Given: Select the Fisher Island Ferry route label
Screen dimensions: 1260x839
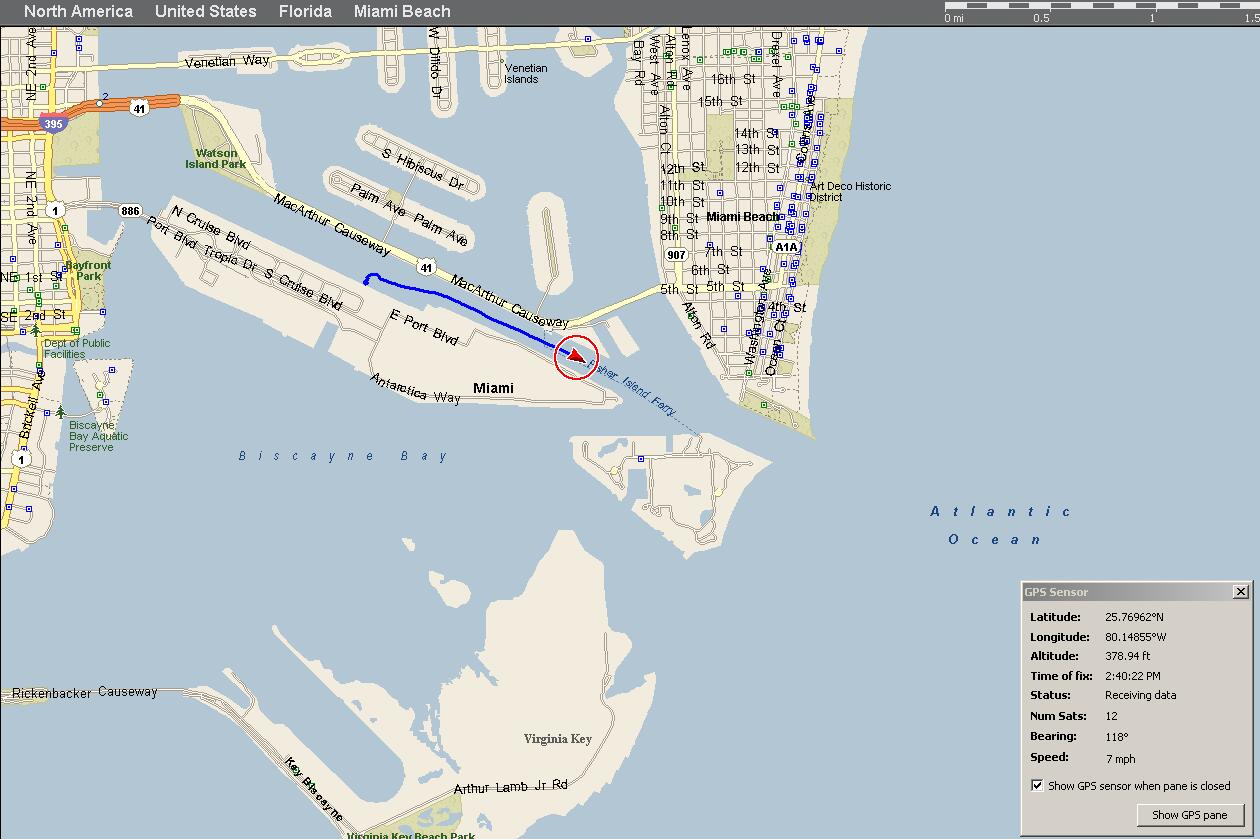Looking at the screenshot, I should coord(636,388).
